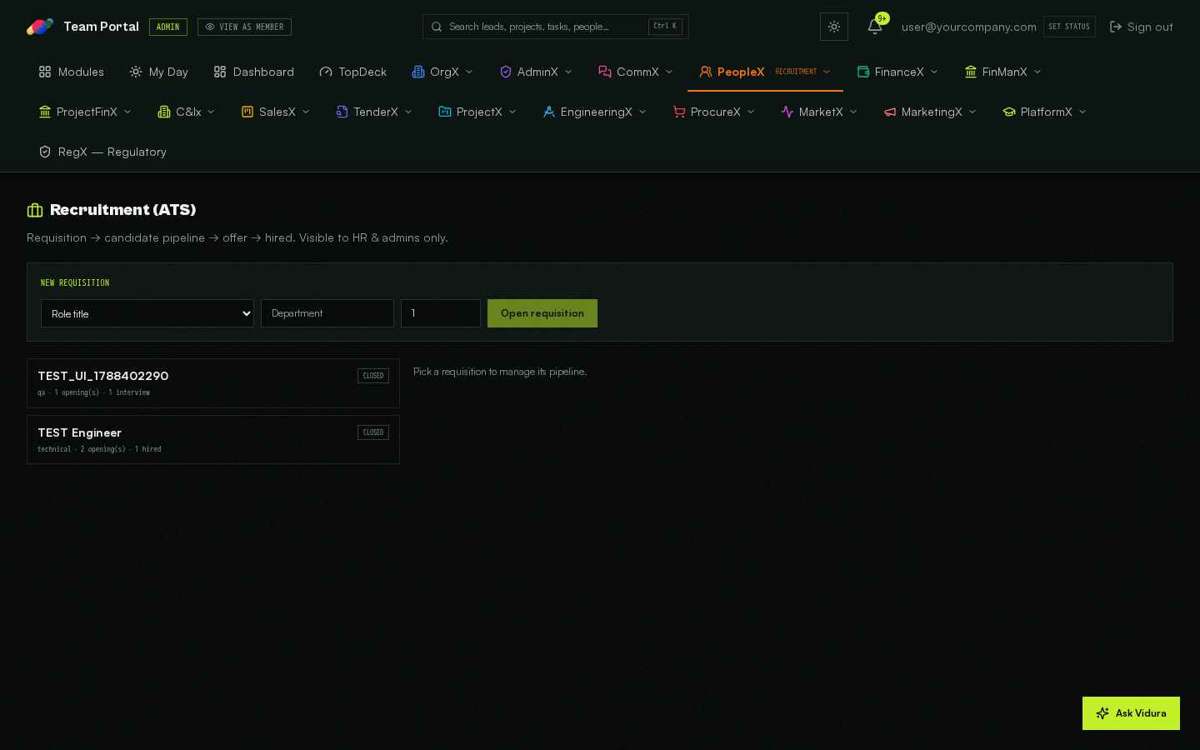Click the Modules grid icon
Viewport: 1200px width, 750px height.
45,72
